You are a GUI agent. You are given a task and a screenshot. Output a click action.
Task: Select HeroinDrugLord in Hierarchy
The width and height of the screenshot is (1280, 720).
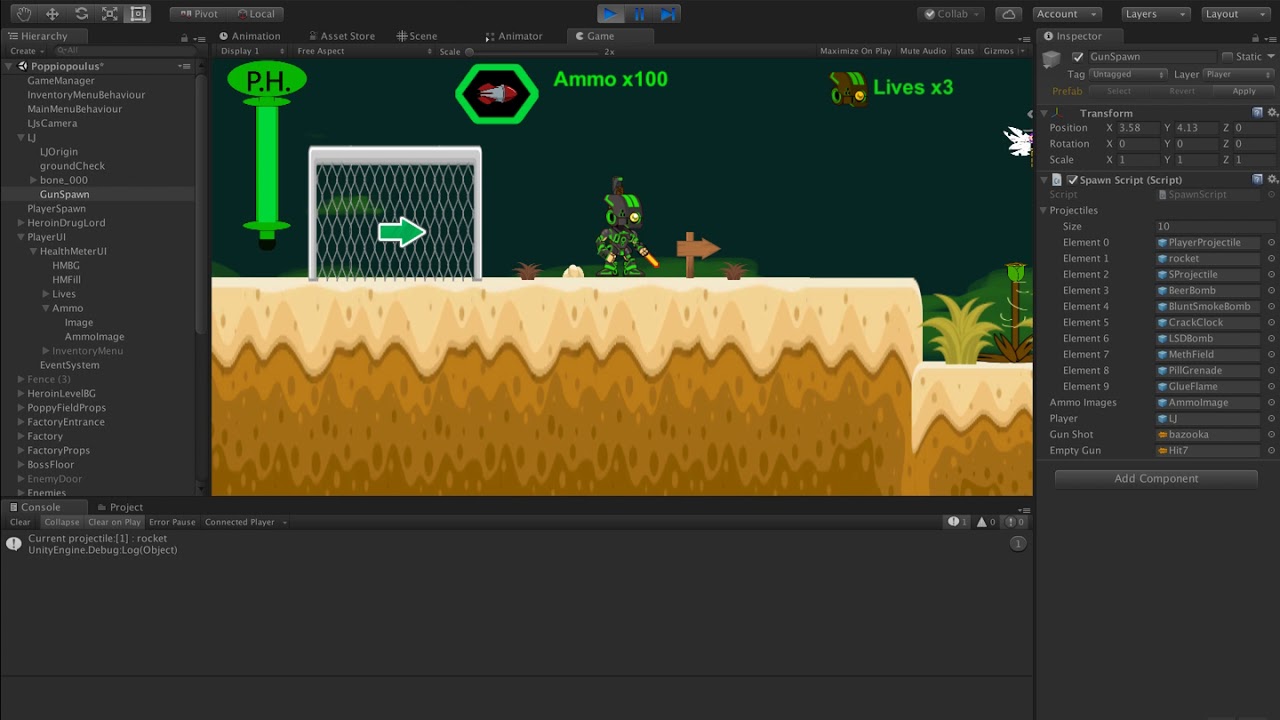coord(66,223)
